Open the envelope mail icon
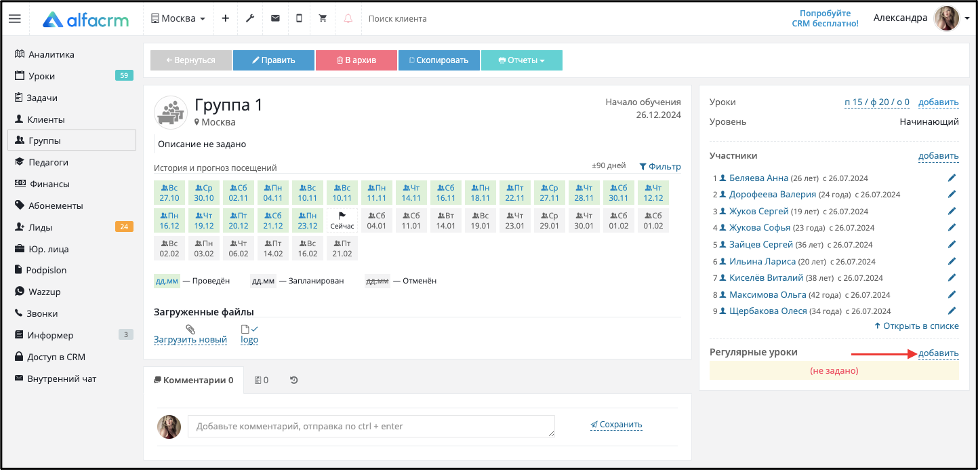979x470 pixels. 275,19
